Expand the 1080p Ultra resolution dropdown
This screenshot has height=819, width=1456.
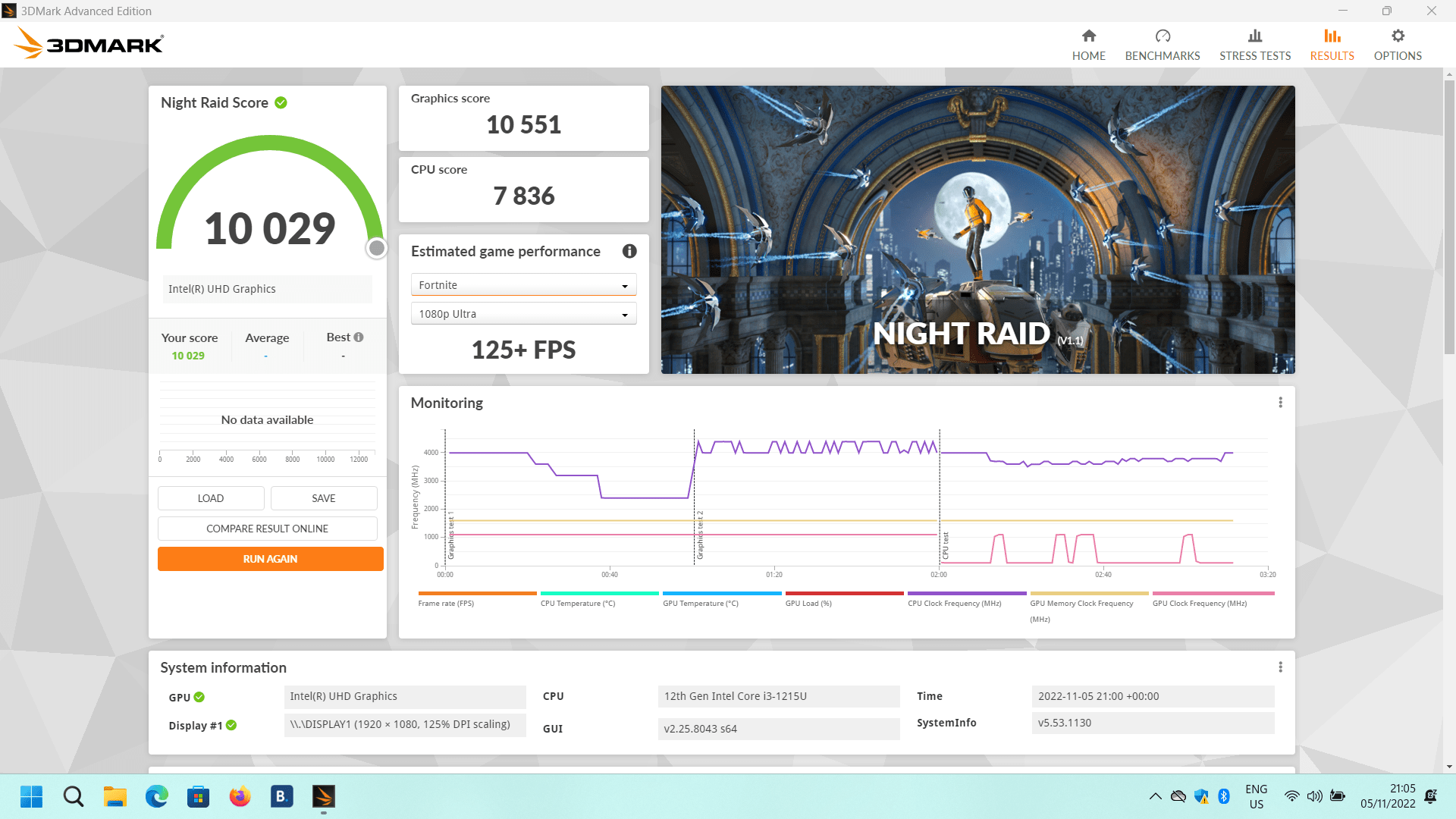click(x=523, y=314)
